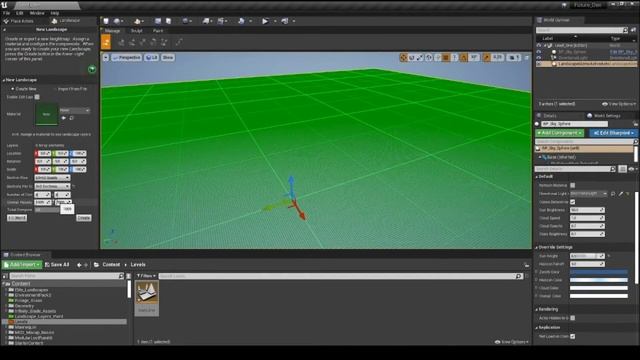The image size is (640, 360).
Task: Toggle surface snapping icon in viewport
Action: coord(438,58)
